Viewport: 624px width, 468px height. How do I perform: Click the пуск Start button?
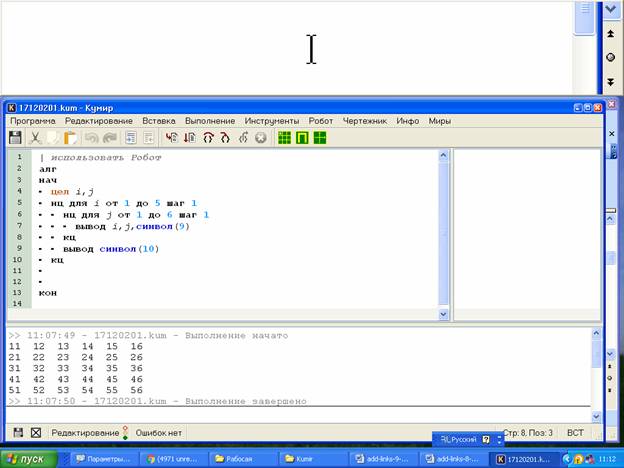[29, 459]
